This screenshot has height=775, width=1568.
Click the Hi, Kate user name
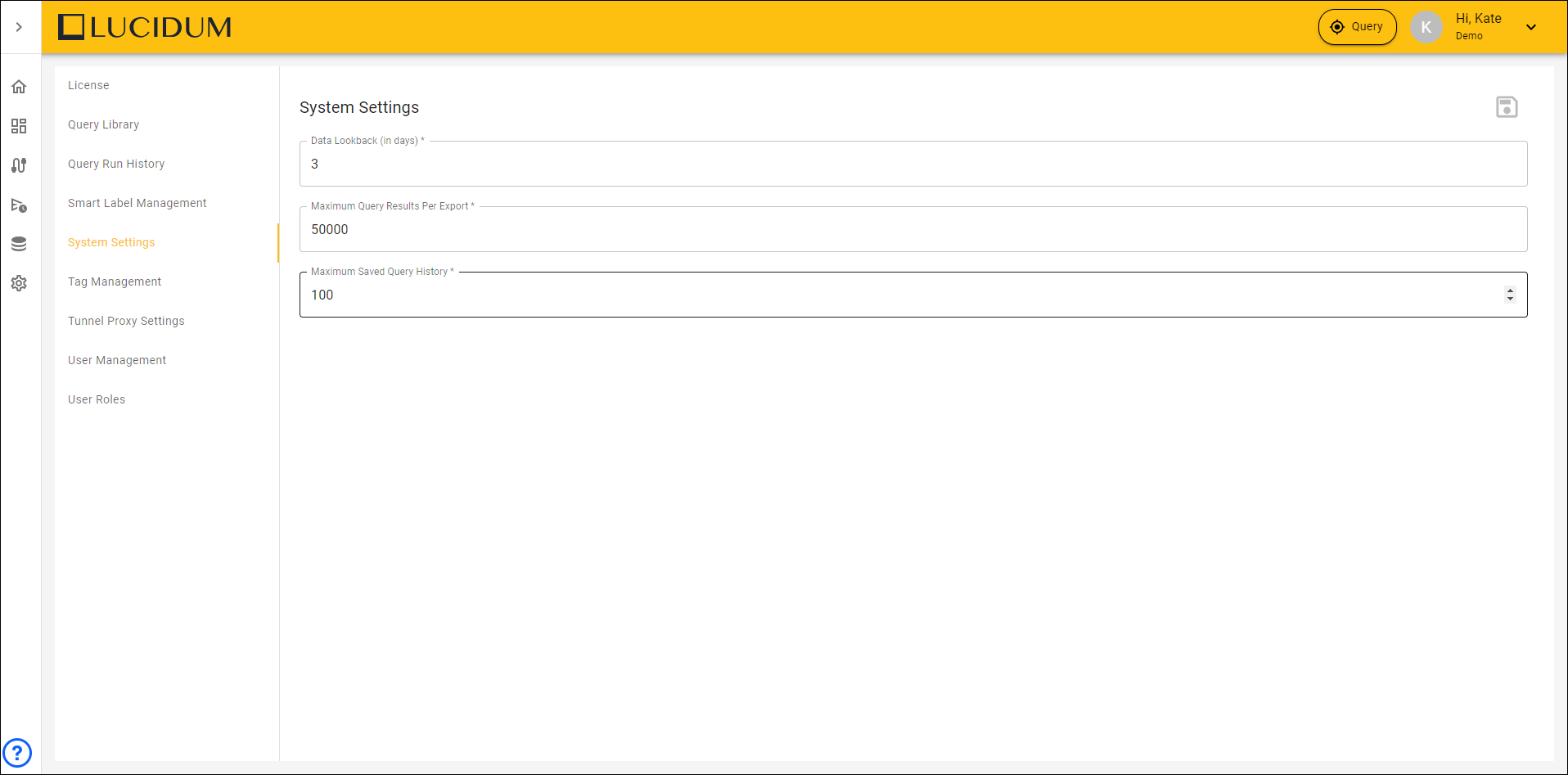click(x=1478, y=19)
